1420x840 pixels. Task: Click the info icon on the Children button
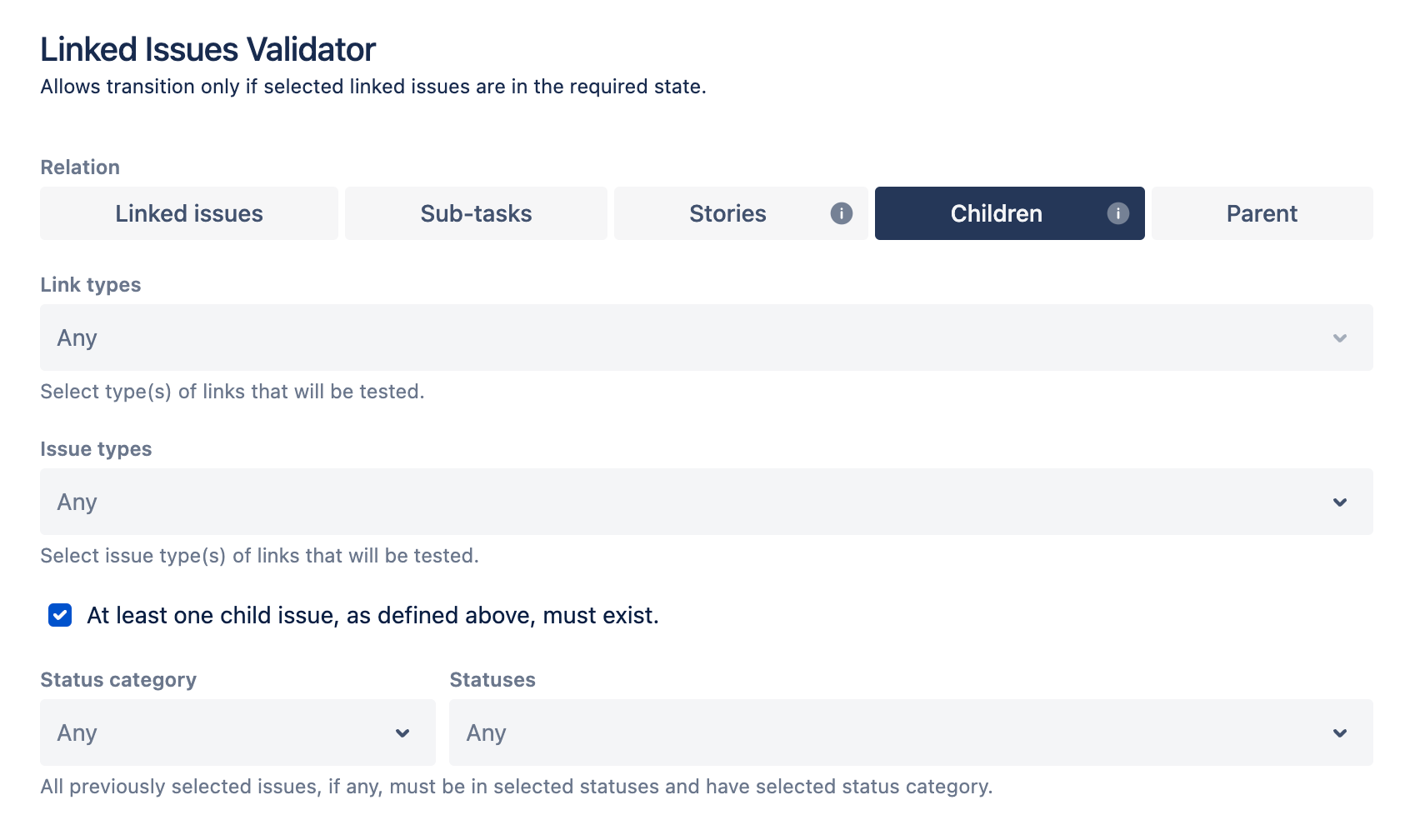(x=1117, y=213)
